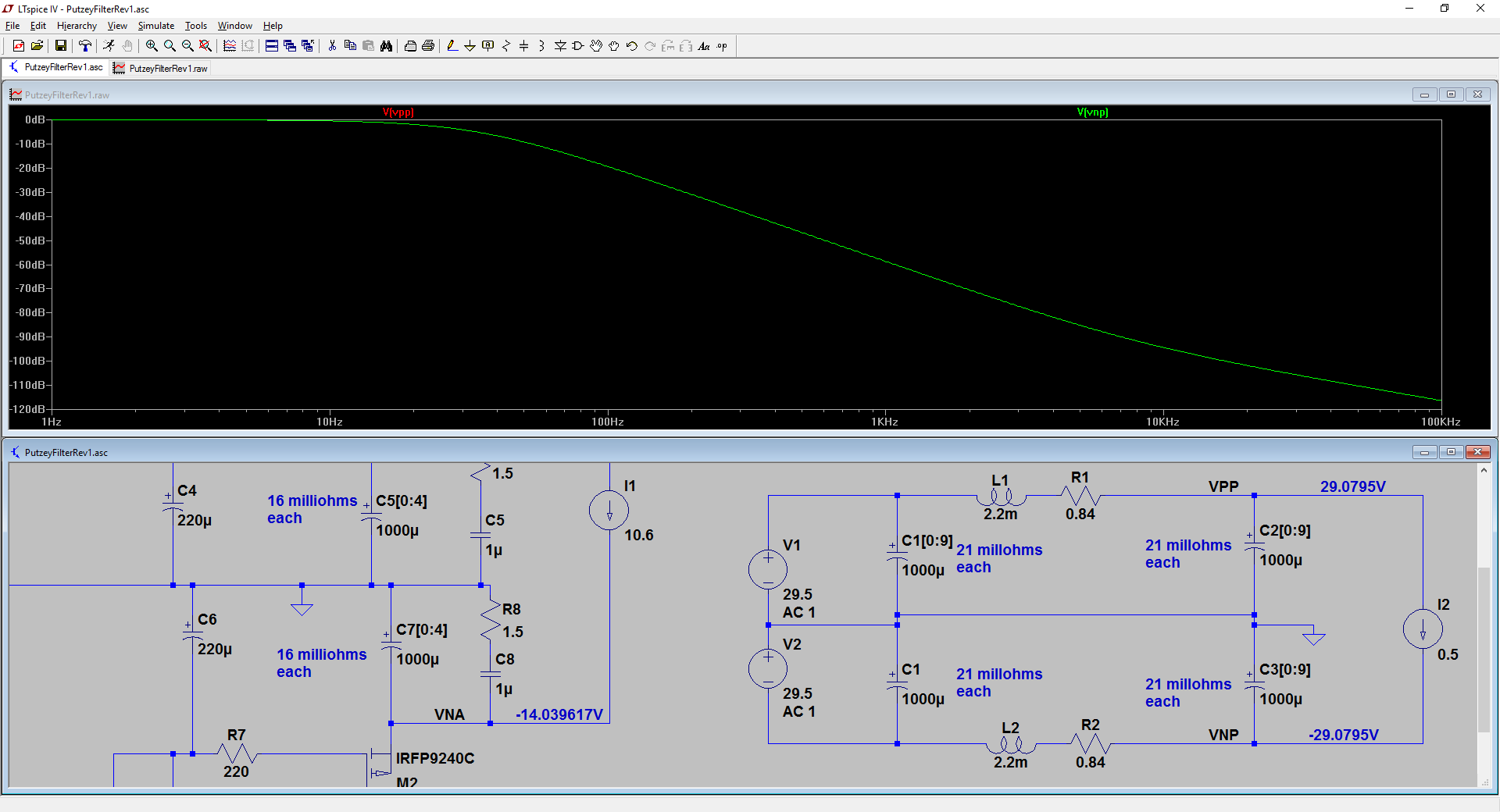
Task: Select the Label Net tool
Action: coord(488,46)
